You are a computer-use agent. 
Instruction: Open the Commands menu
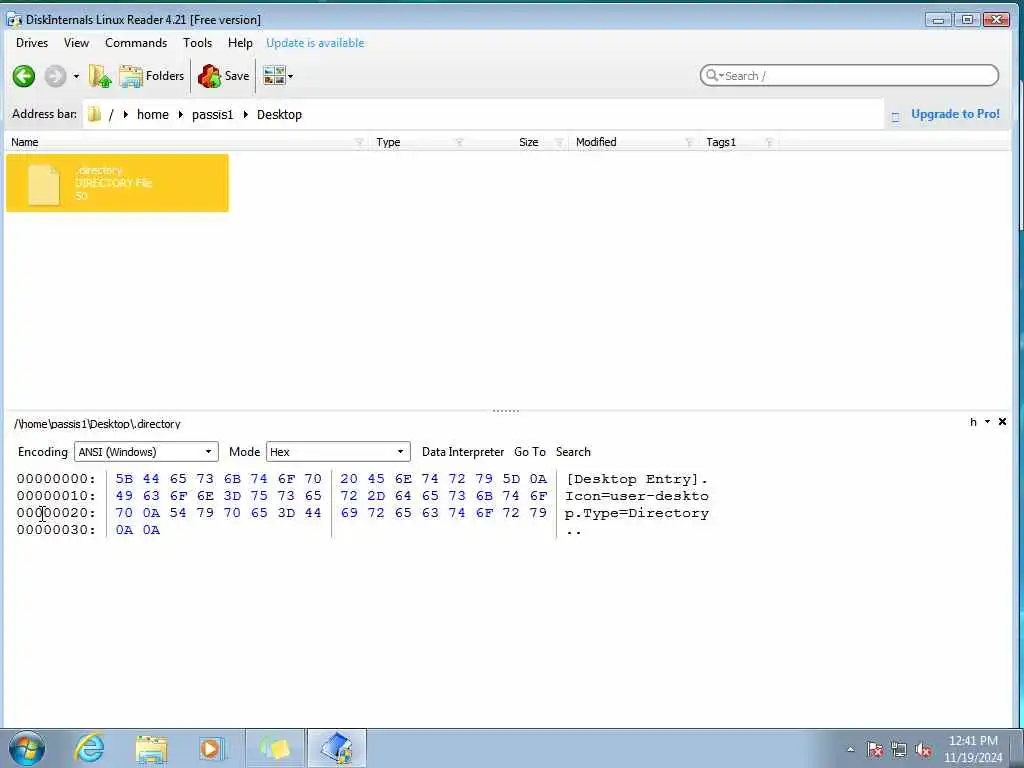tap(136, 43)
